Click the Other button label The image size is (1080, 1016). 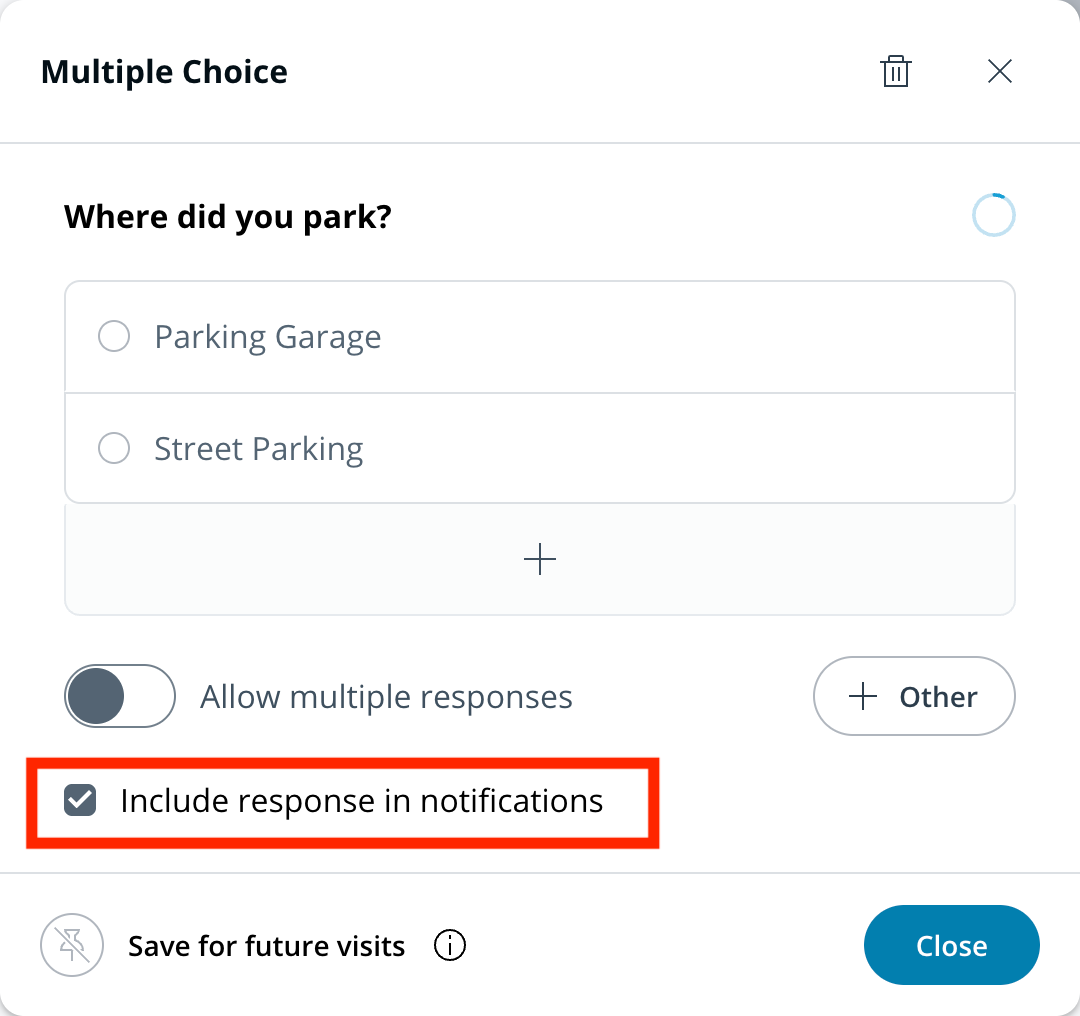coord(938,697)
